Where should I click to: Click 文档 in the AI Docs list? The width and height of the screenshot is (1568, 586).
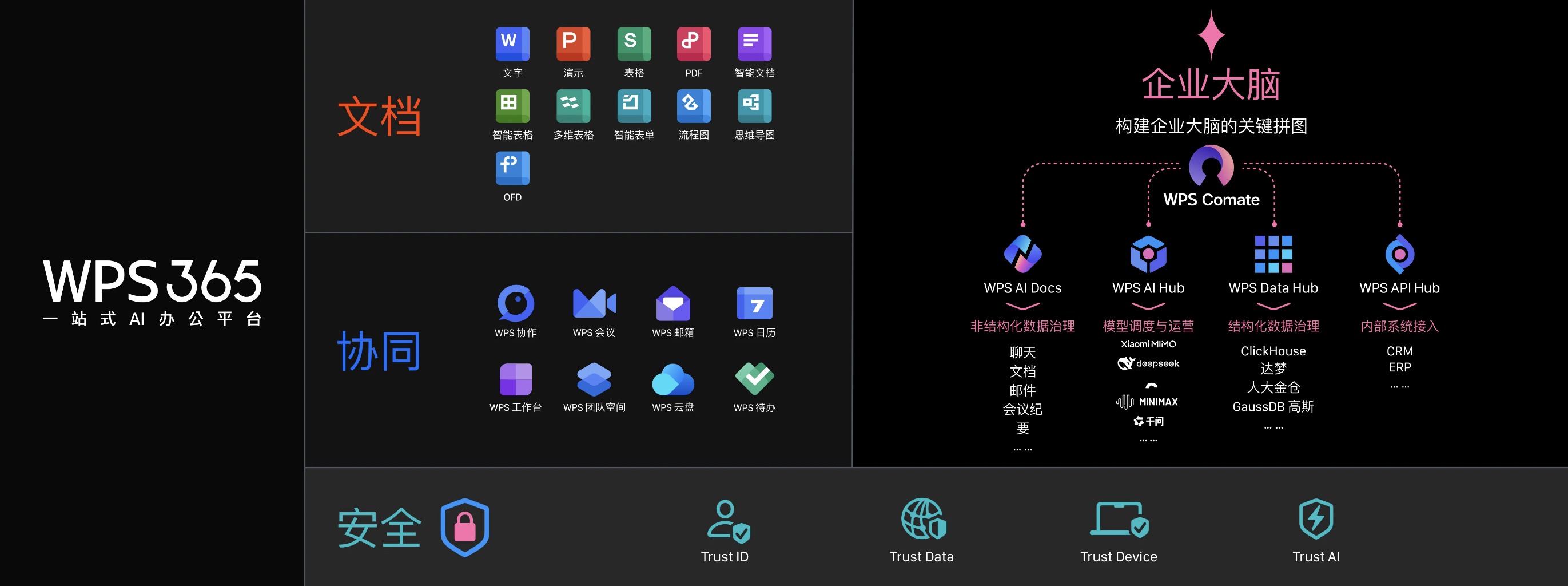tap(1022, 371)
